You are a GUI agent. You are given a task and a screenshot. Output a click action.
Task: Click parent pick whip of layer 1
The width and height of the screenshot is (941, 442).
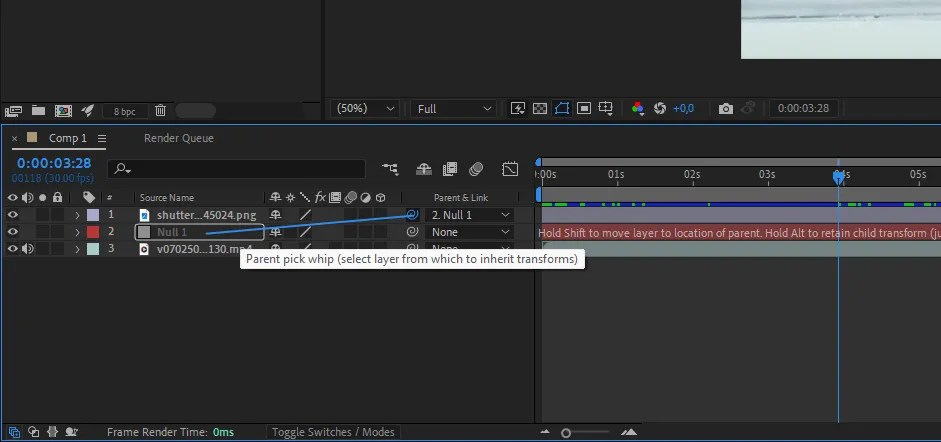pos(412,214)
